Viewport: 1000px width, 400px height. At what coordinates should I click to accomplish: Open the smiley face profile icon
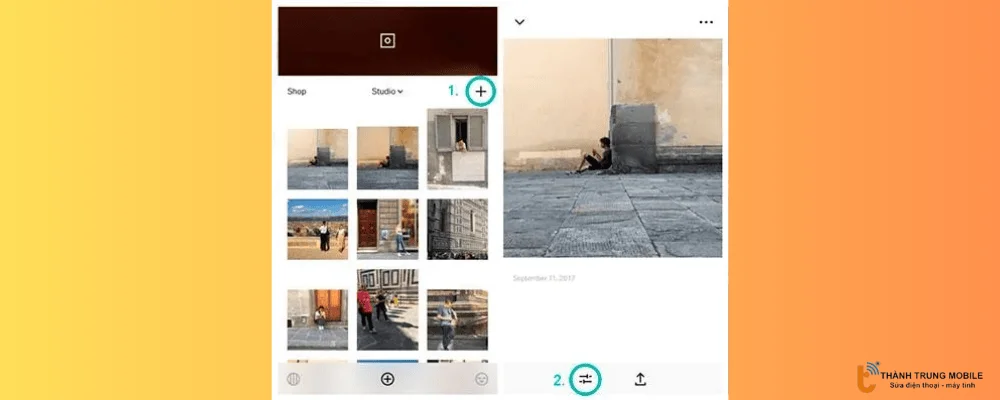[x=481, y=379]
